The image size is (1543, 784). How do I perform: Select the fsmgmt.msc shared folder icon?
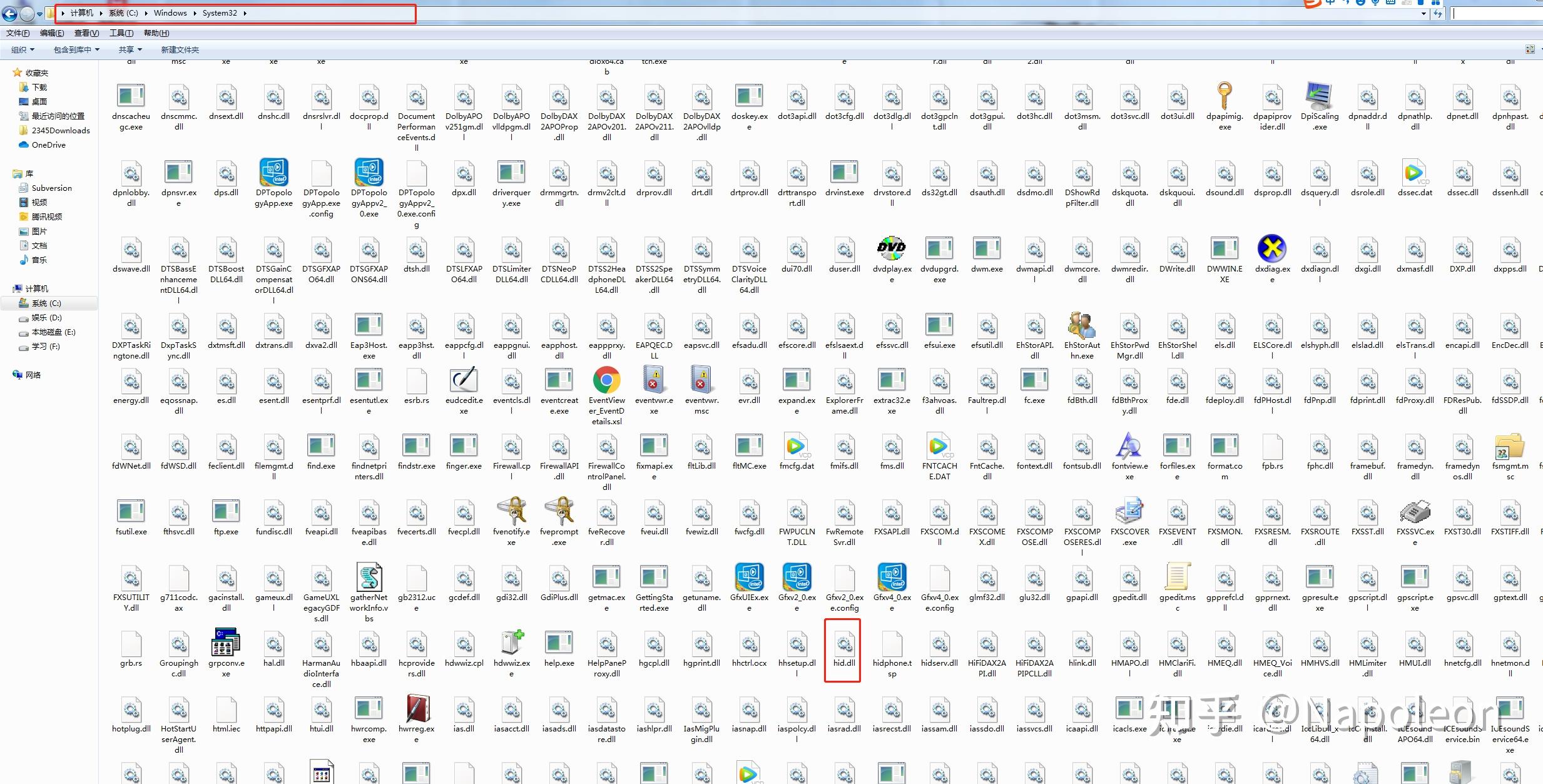1510,445
